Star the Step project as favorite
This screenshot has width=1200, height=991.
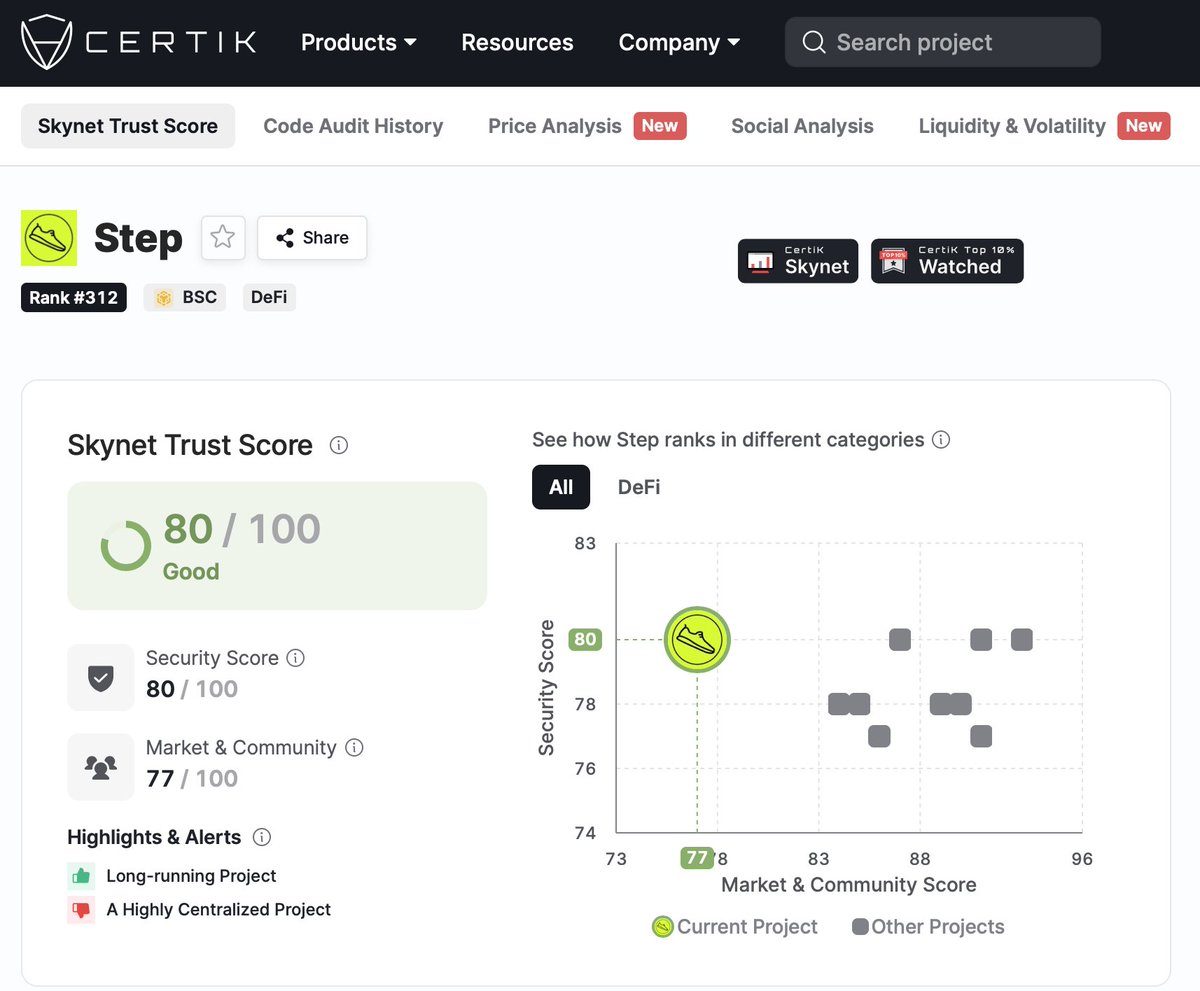tap(223, 238)
